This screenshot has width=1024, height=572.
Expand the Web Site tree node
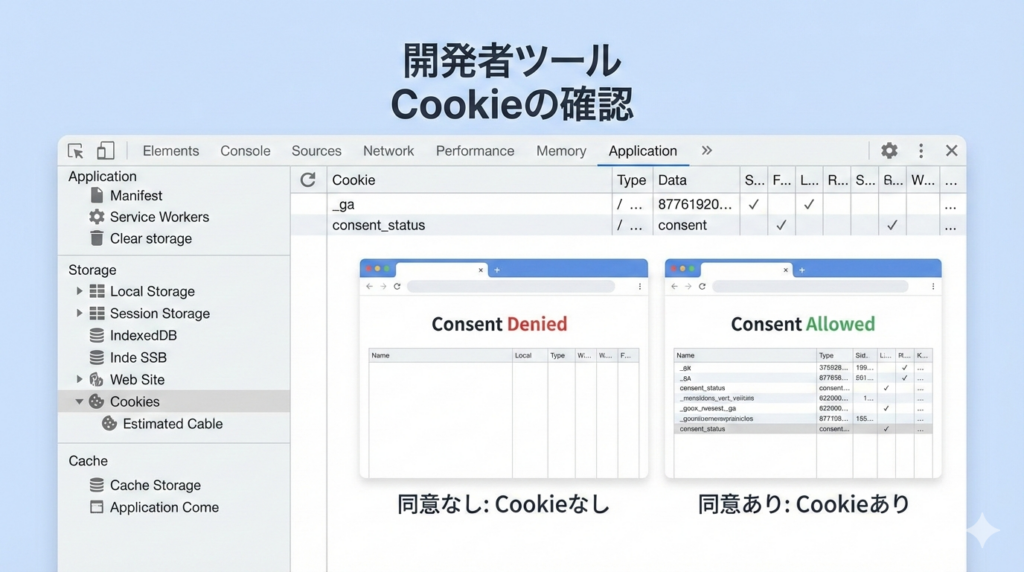point(79,379)
